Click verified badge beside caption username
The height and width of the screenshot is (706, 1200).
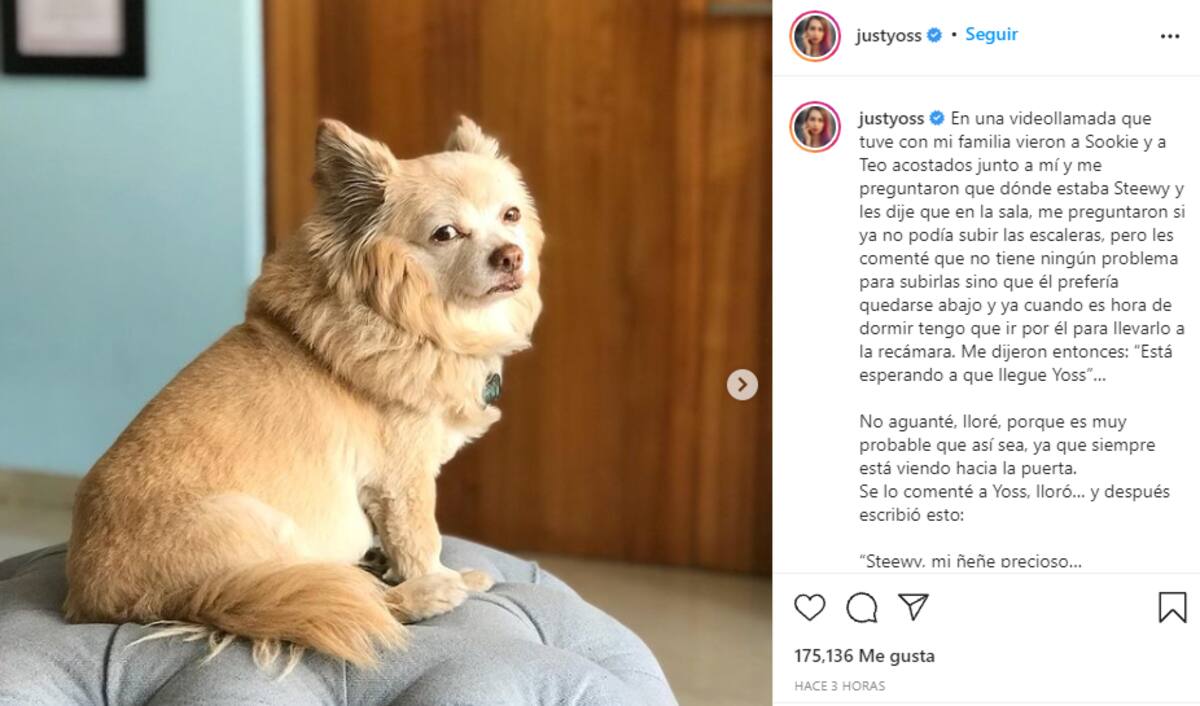(x=937, y=118)
